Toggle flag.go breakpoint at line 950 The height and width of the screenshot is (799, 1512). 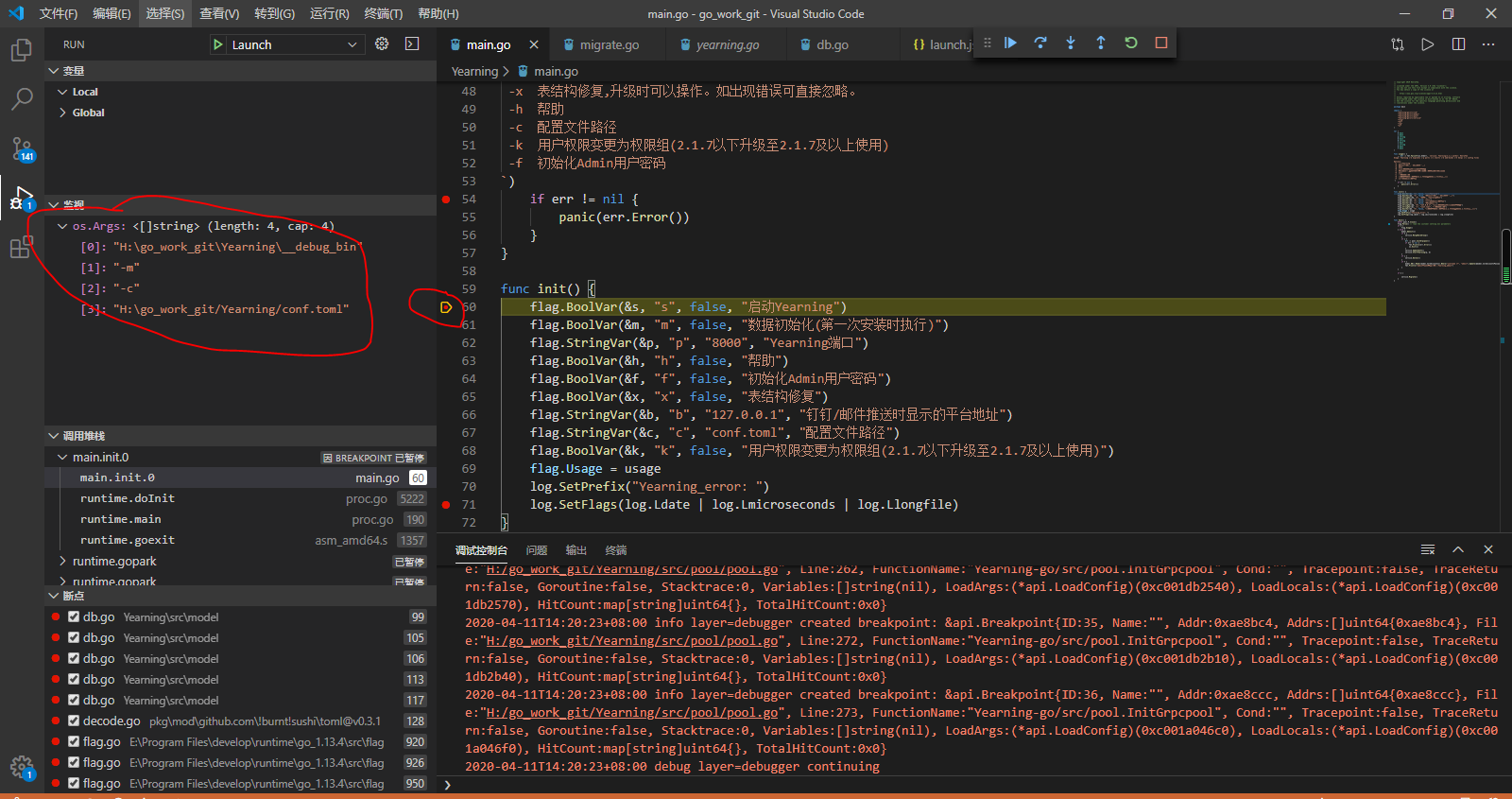(74, 783)
